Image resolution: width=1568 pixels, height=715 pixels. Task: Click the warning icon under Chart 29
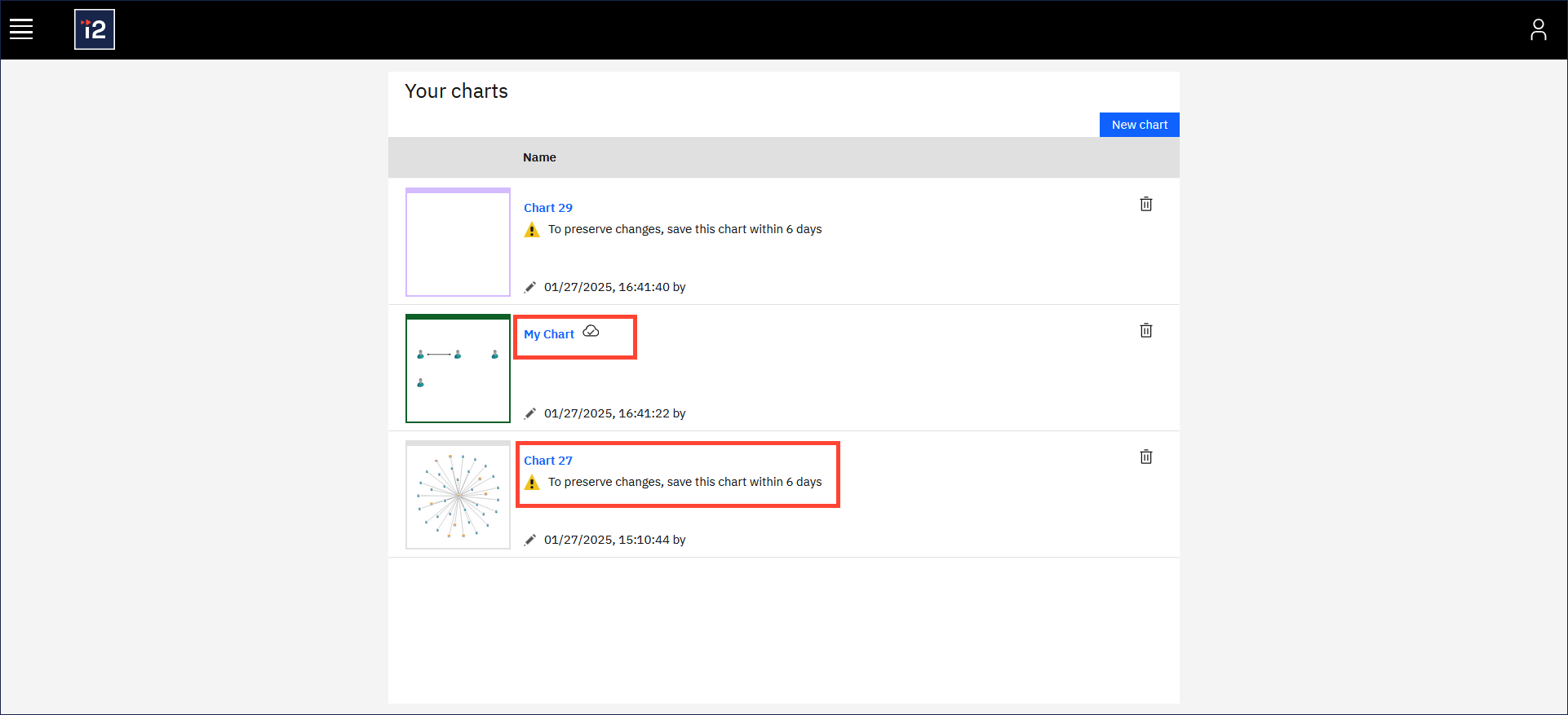click(532, 230)
